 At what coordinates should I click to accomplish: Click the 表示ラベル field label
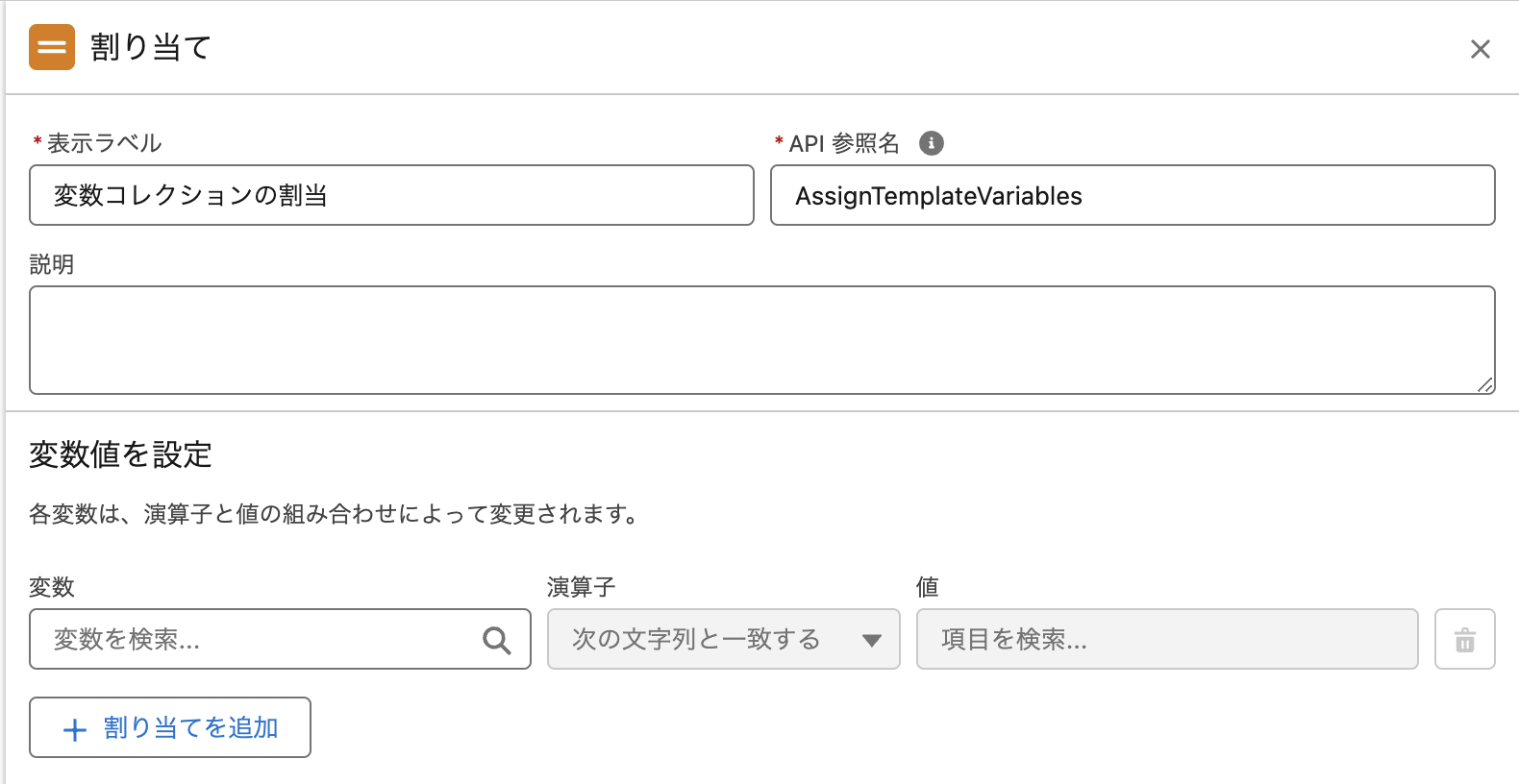click(x=104, y=144)
